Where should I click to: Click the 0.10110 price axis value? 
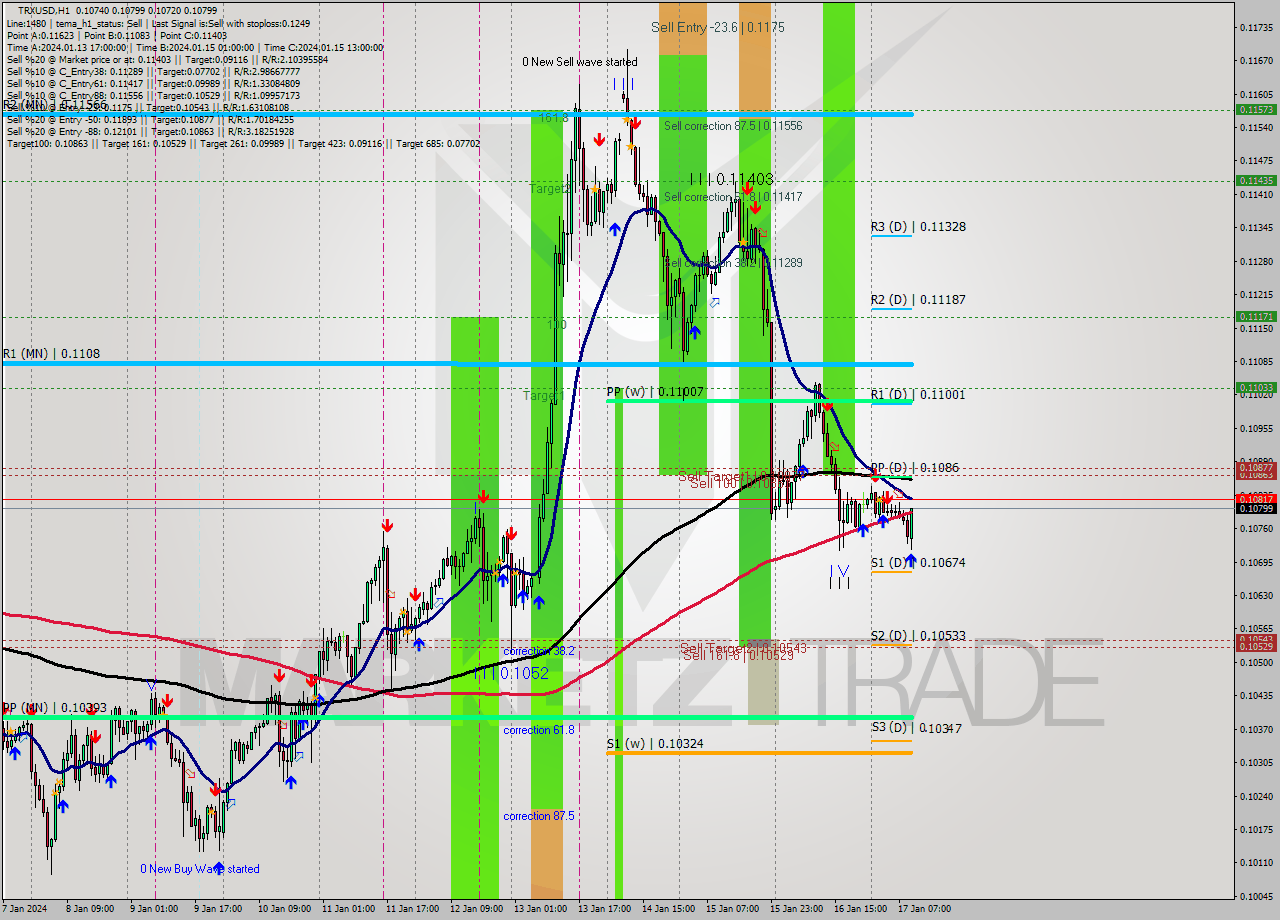tap(1256, 862)
